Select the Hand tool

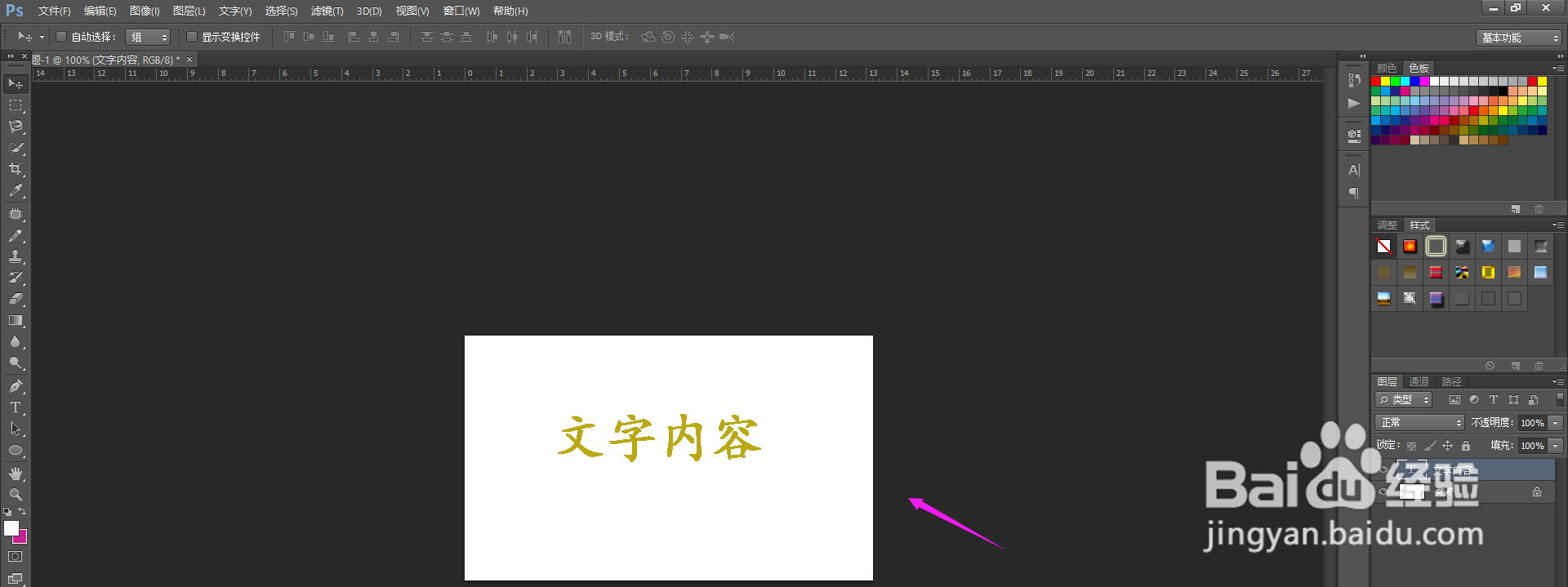[16, 474]
